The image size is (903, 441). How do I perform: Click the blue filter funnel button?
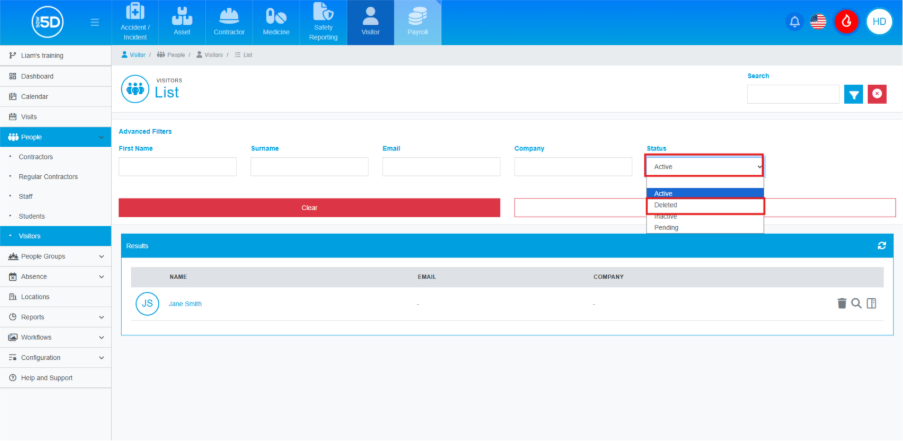[853, 94]
